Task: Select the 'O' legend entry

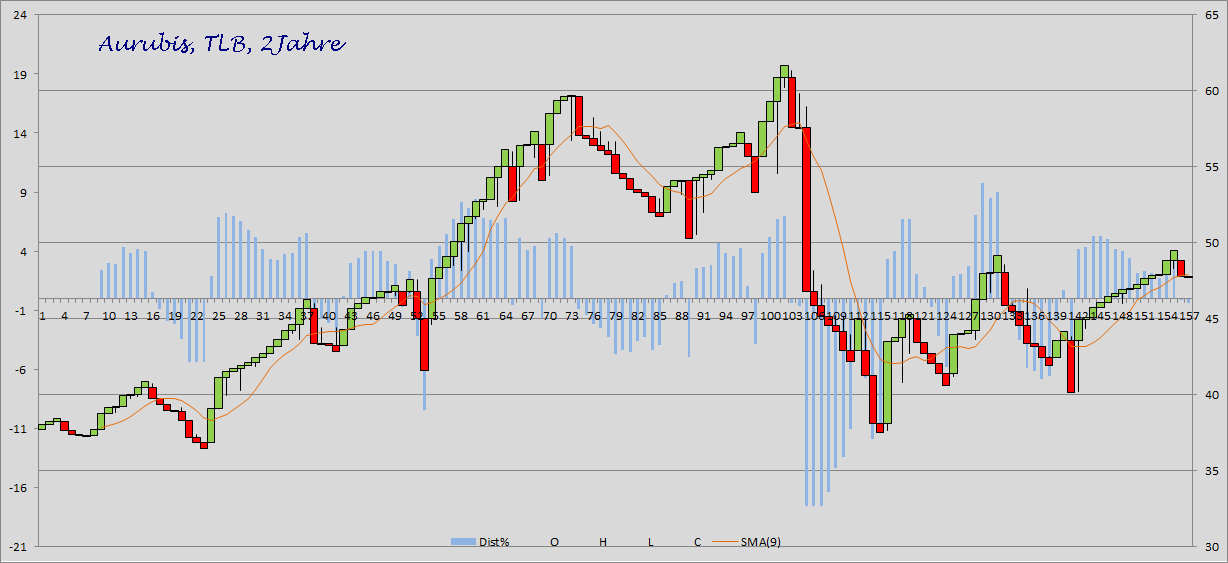Action: (554, 542)
